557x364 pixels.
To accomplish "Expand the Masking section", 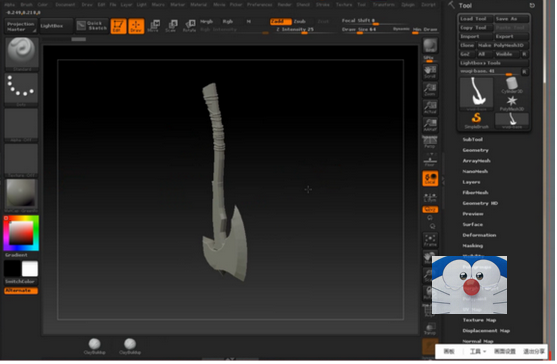I will click(472, 246).
